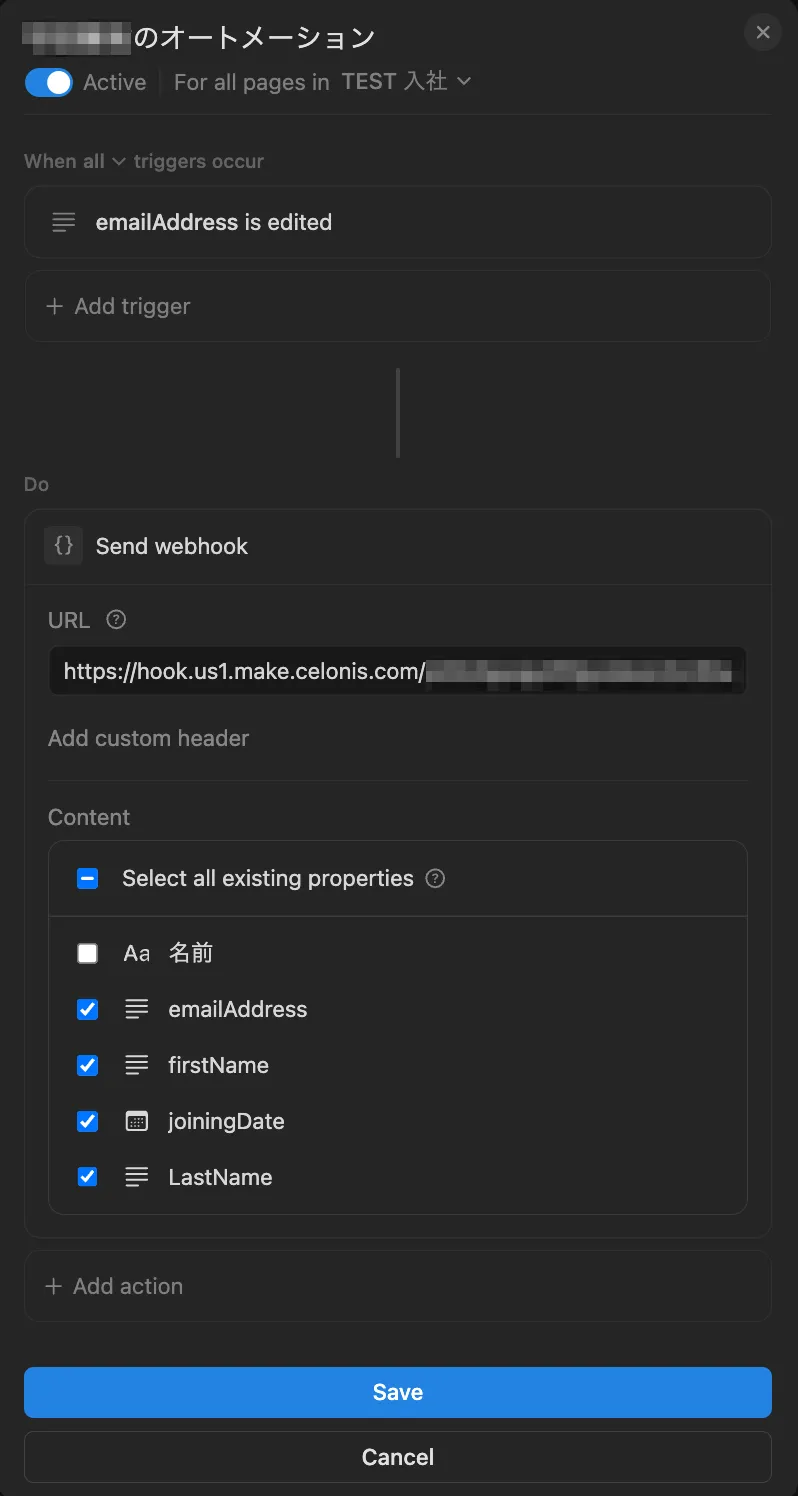
Task: Click the text icon beside emailAddress trigger
Action: pyautogui.click(x=63, y=222)
